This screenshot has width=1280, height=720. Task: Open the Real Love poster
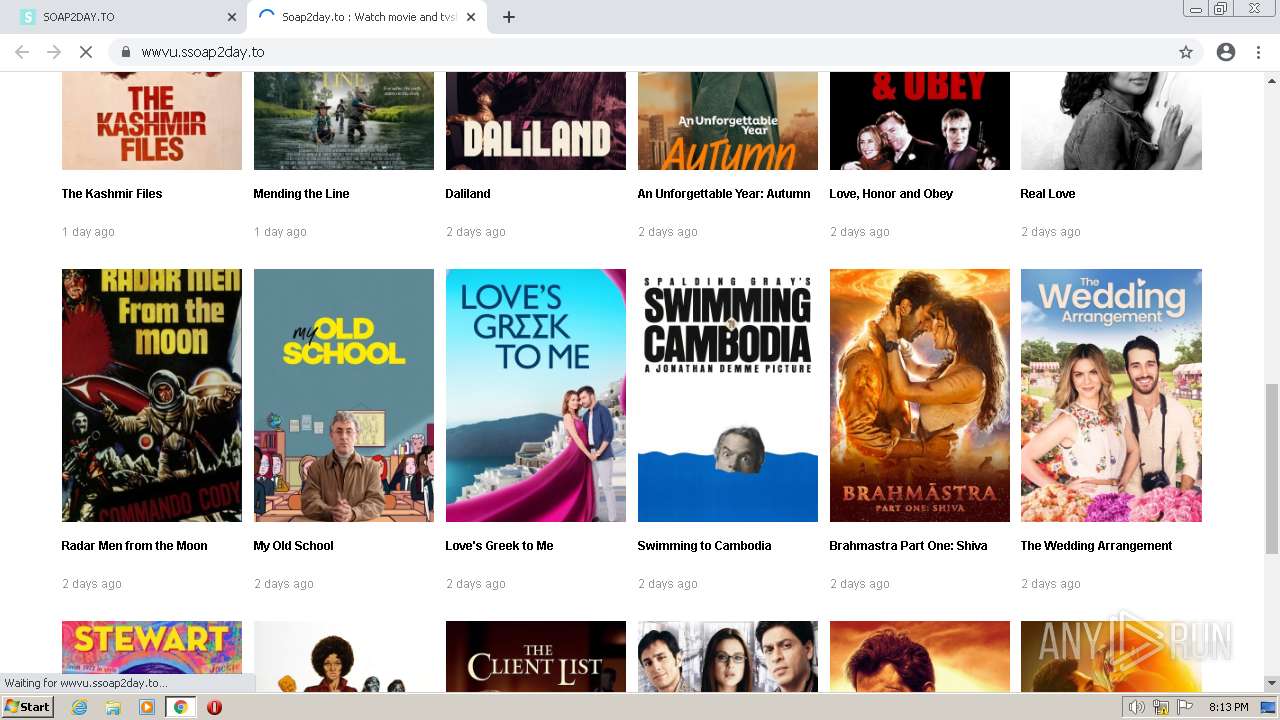[x=1111, y=121]
